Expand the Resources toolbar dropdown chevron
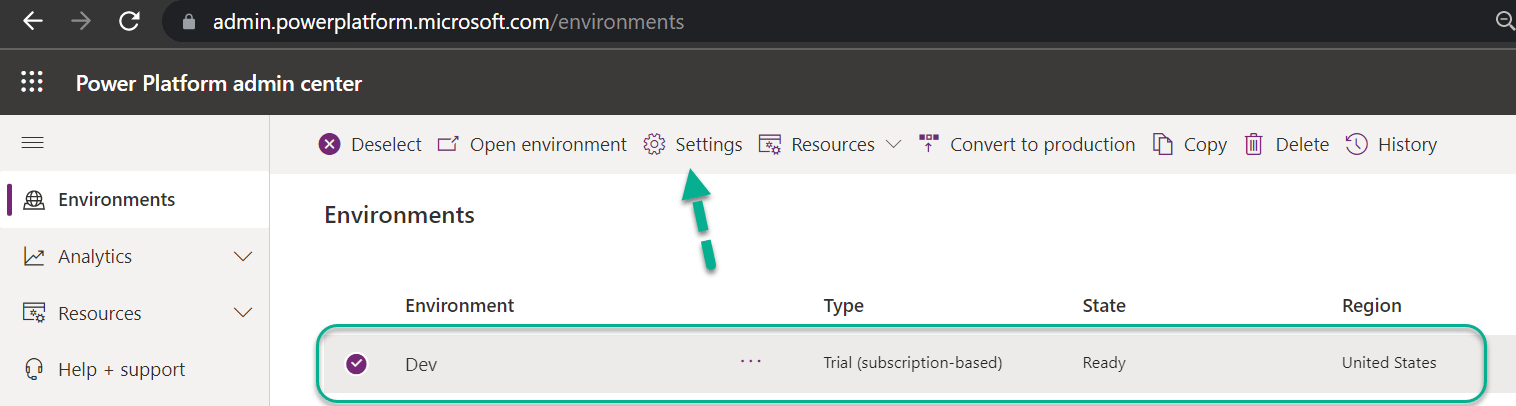The image size is (1516, 406). [893, 145]
